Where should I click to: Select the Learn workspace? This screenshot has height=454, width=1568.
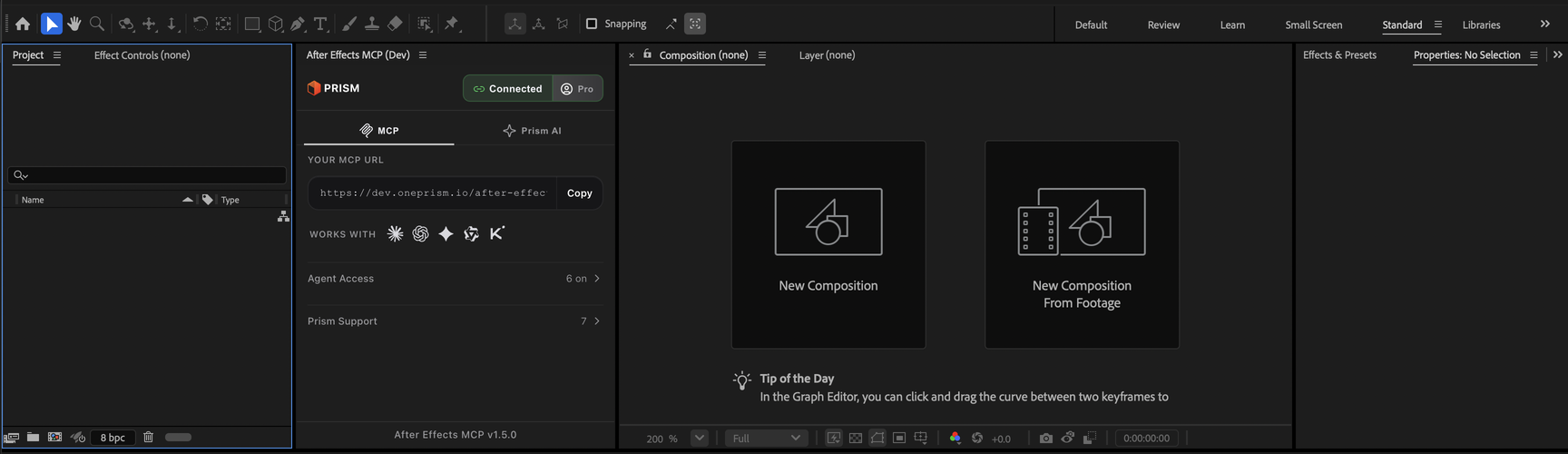click(1232, 25)
